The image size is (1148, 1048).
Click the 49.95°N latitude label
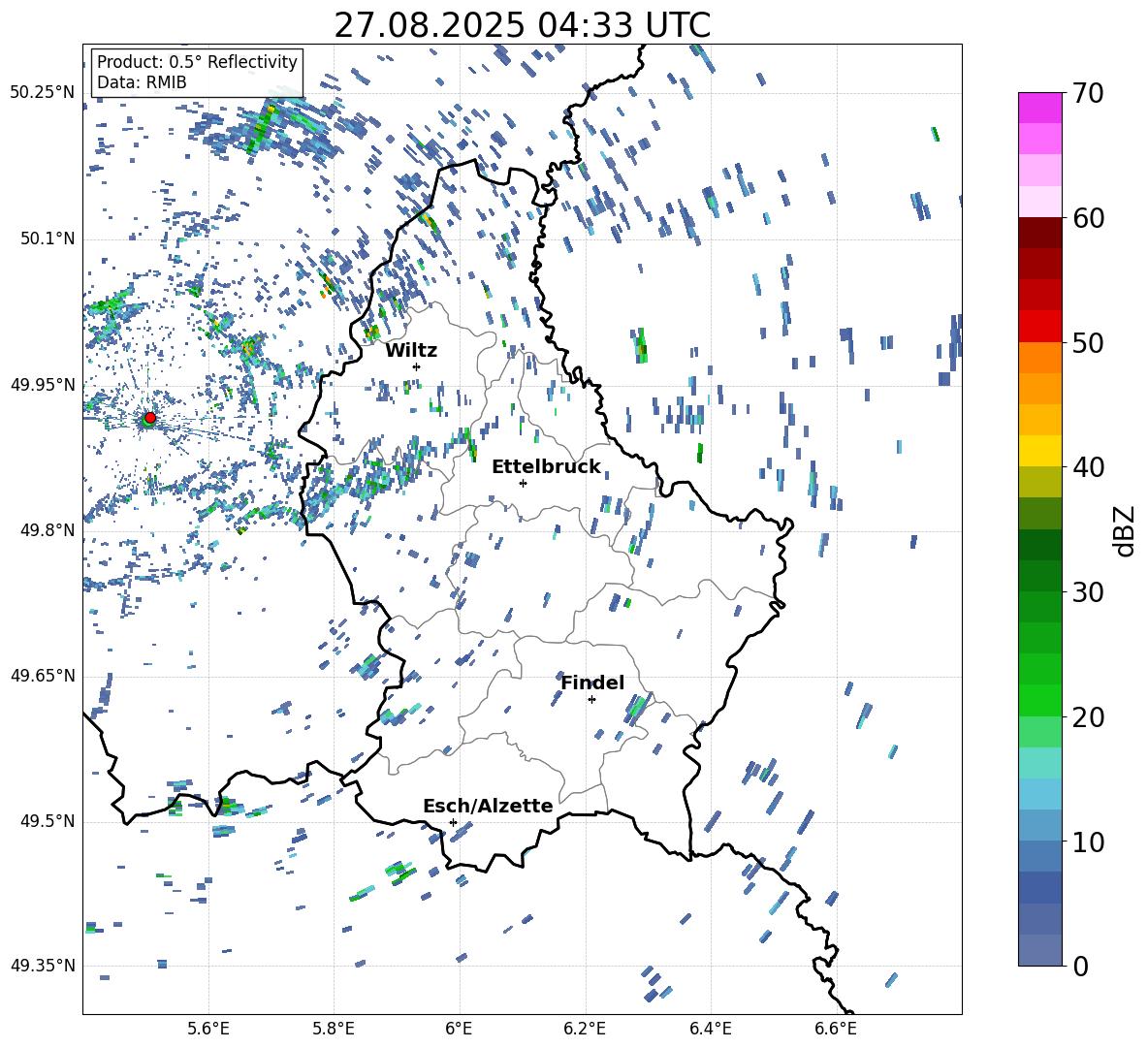(43, 384)
